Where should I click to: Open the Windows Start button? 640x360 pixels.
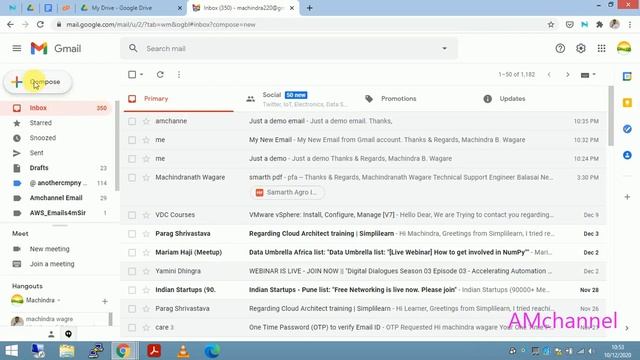point(11,351)
